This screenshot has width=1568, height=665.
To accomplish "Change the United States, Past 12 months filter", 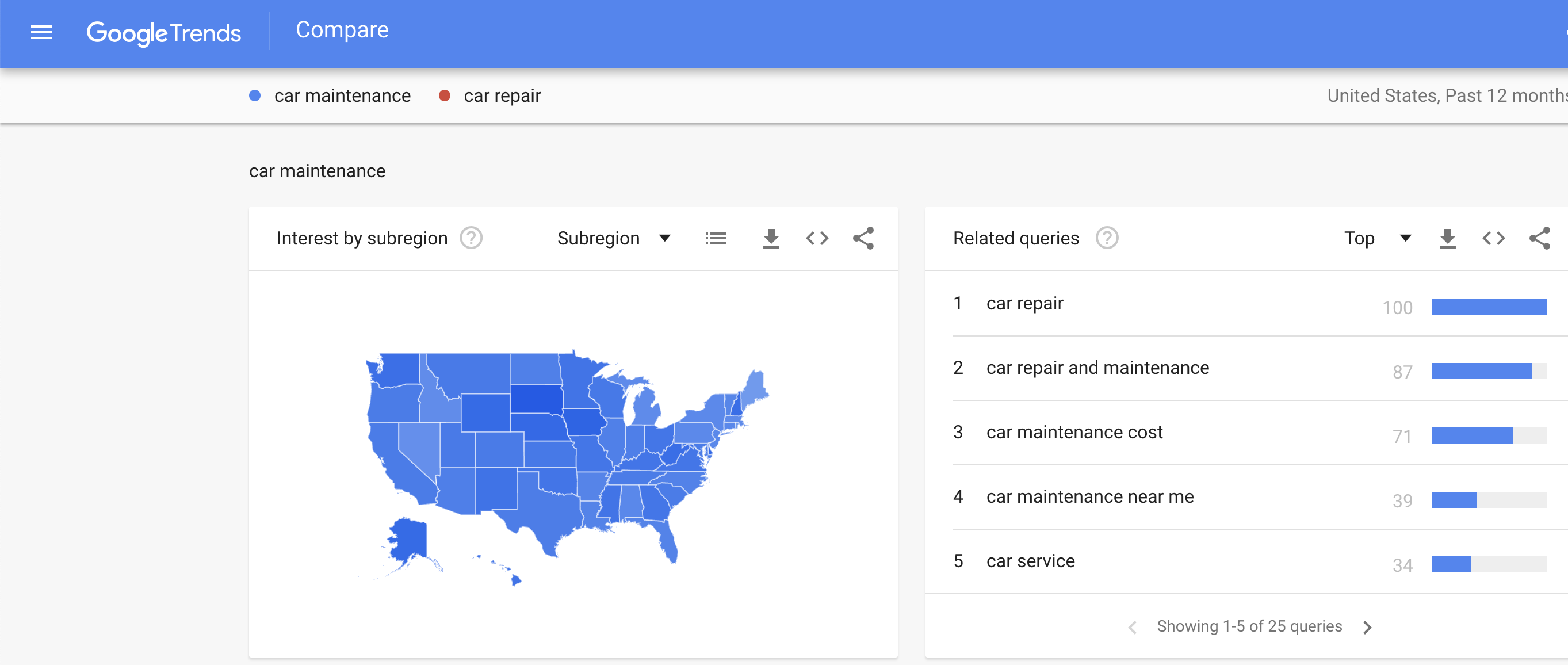I will [x=1445, y=95].
